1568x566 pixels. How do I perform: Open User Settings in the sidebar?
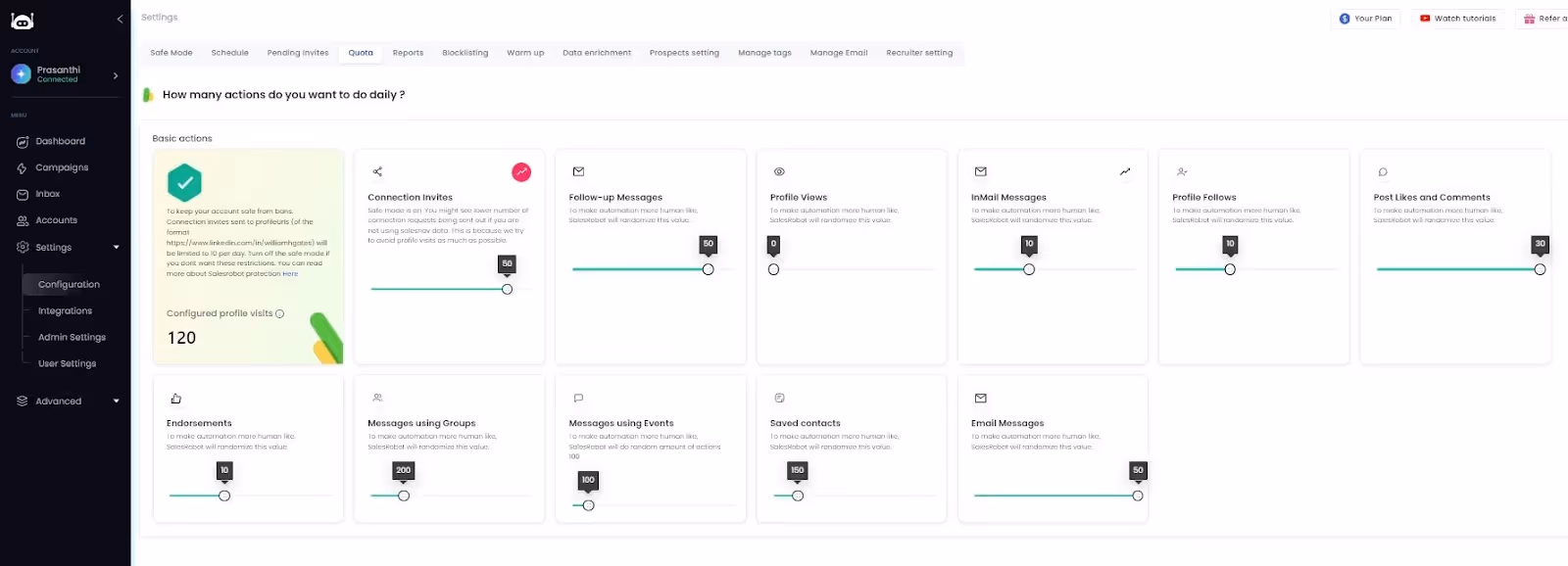(x=67, y=363)
